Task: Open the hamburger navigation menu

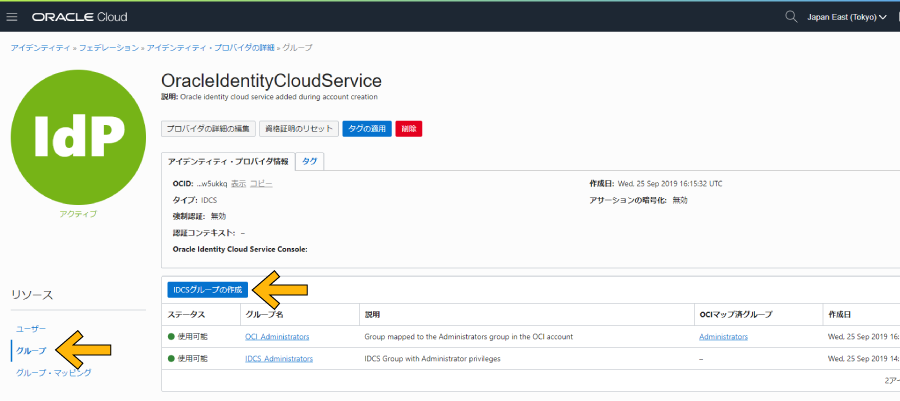Action: pyautogui.click(x=11, y=17)
